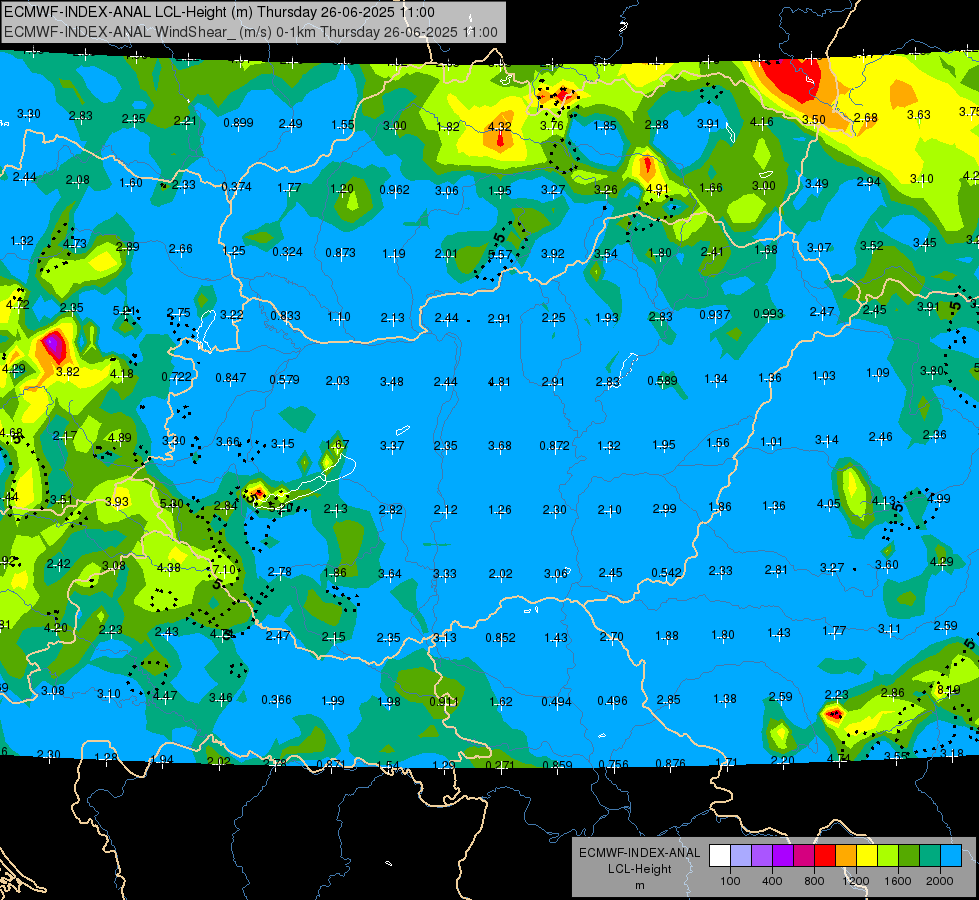Screen dimensions: 979x900
Task: Click the white swatch in the LCL-Height legend
Action: click(x=720, y=856)
